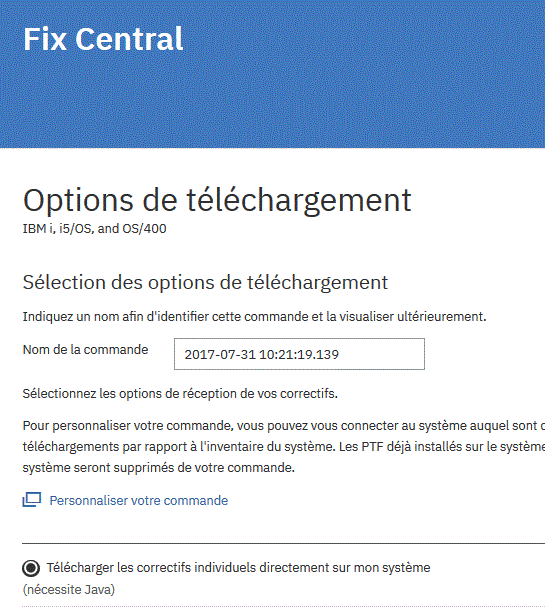Click the Options de téléchargement page heading
This screenshot has width=545, height=615.
click(x=217, y=200)
